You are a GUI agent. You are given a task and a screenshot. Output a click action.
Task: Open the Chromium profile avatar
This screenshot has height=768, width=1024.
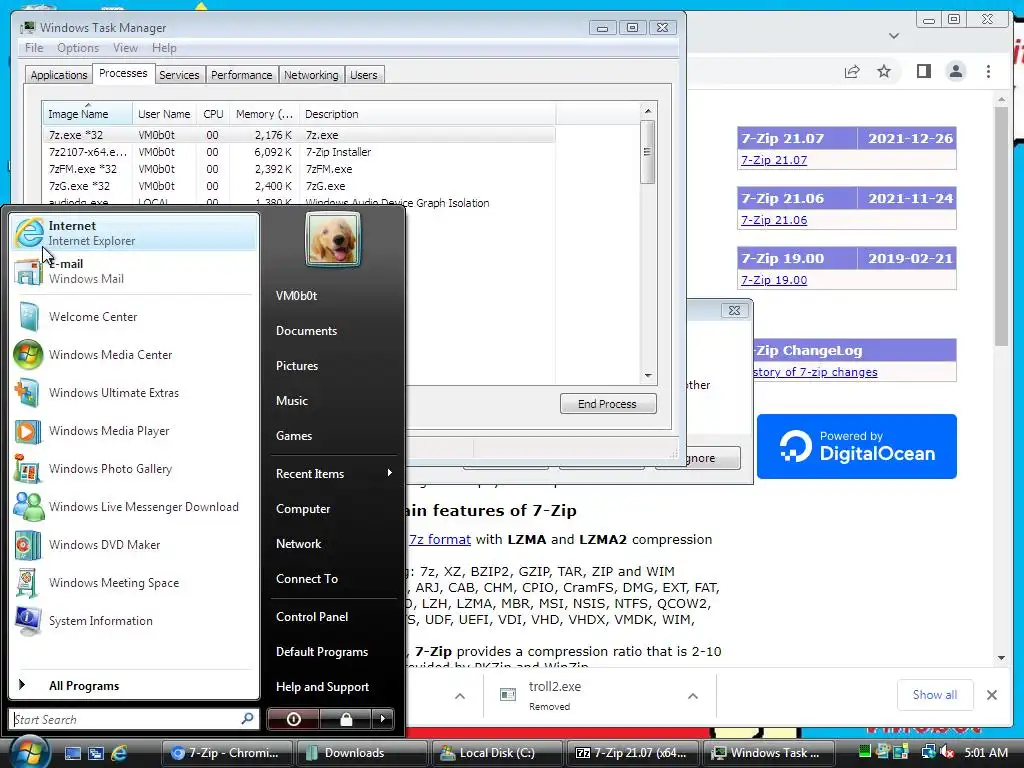pyautogui.click(x=955, y=71)
